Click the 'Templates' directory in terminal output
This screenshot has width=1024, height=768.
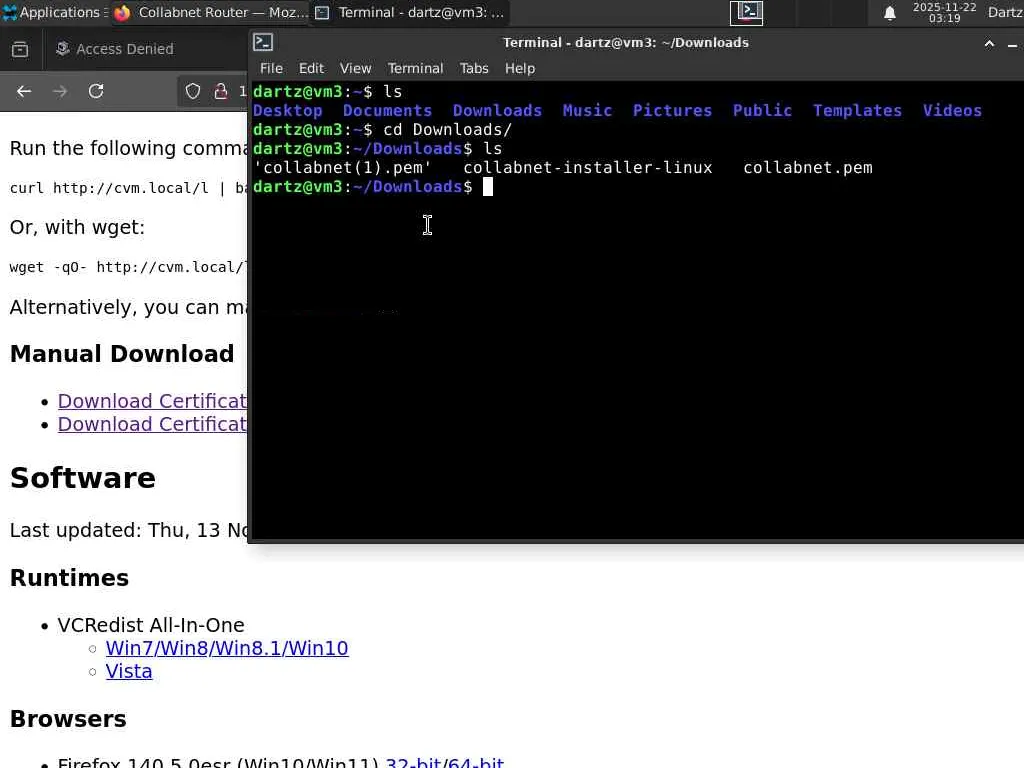857,110
